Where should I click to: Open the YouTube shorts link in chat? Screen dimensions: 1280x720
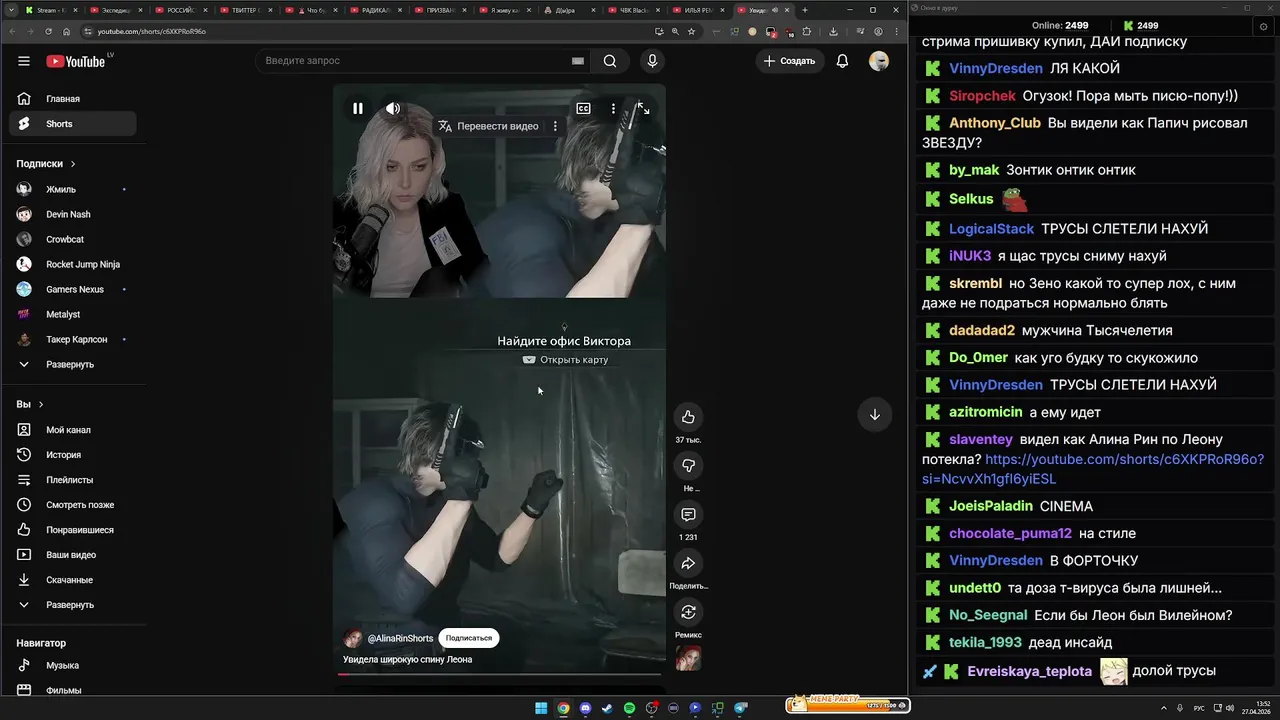pyautogui.click(x=1094, y=469)
